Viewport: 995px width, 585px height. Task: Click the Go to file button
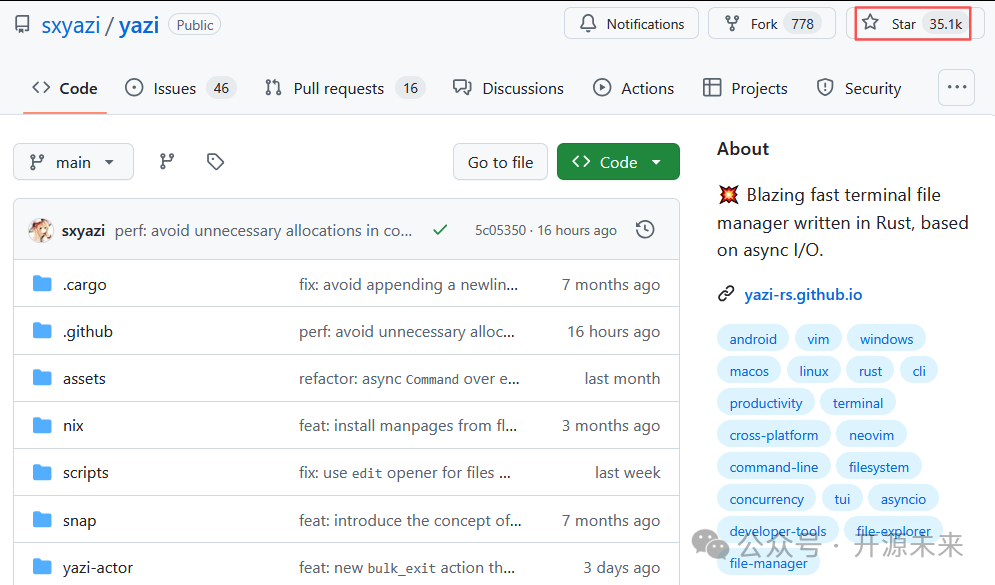500,162
